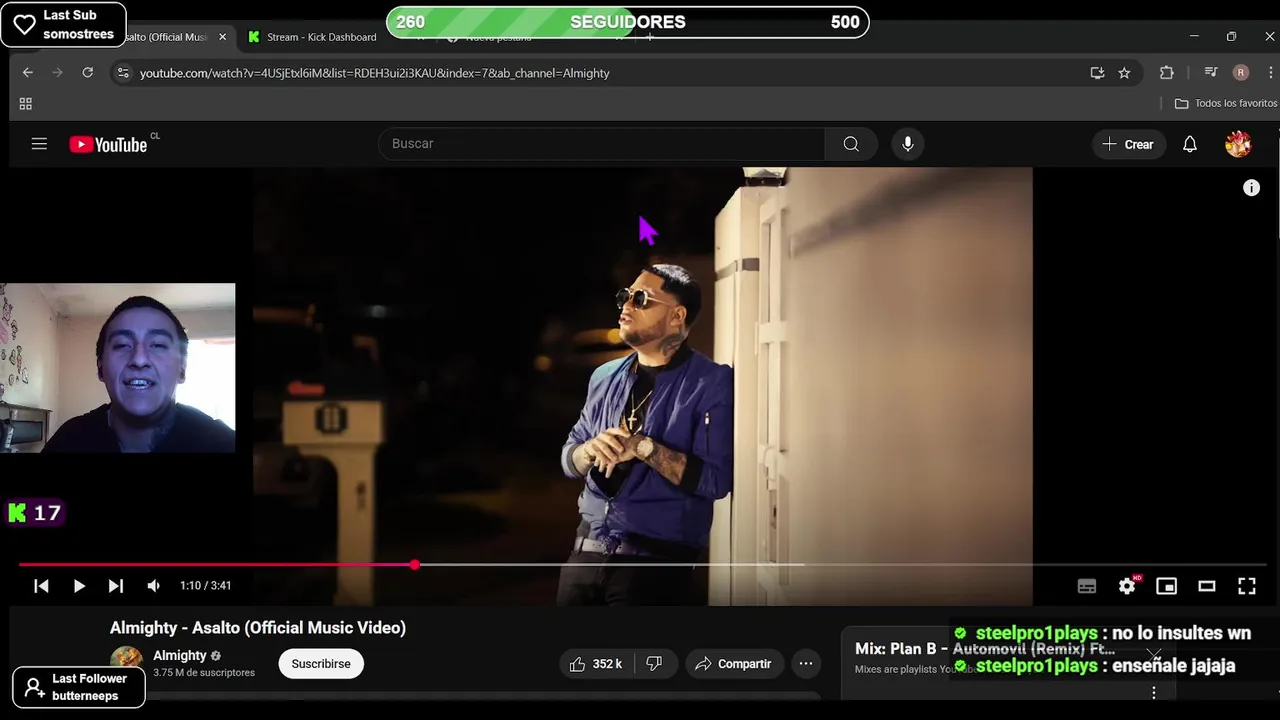Open Mix playlist three-dot options
This screenshot has height=720, width=1280.
click(1153, 693)
